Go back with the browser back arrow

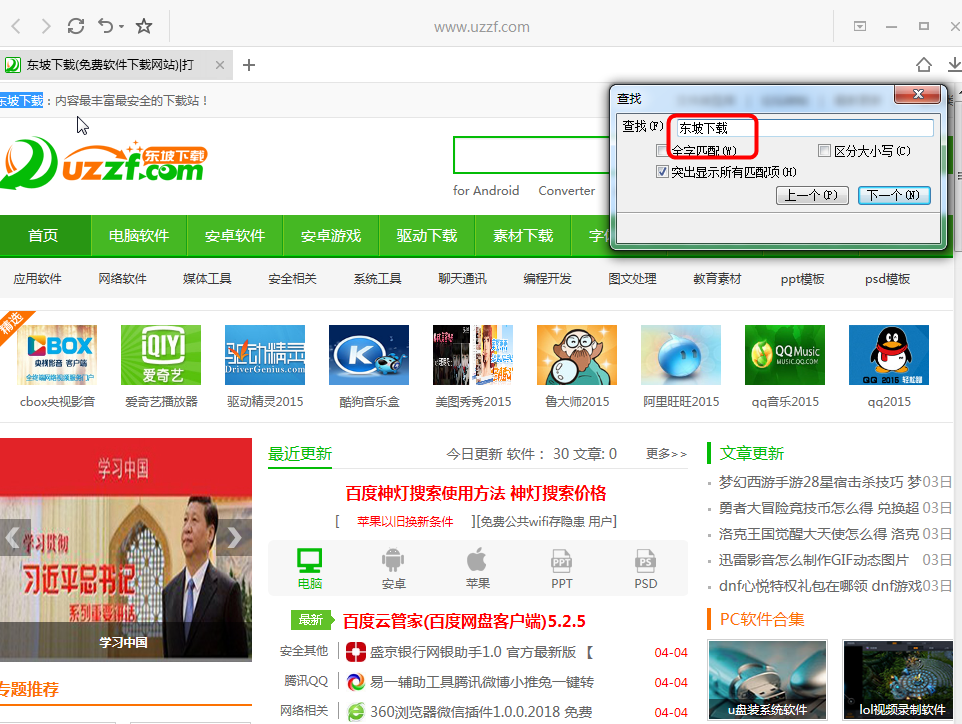pos(17,26)
